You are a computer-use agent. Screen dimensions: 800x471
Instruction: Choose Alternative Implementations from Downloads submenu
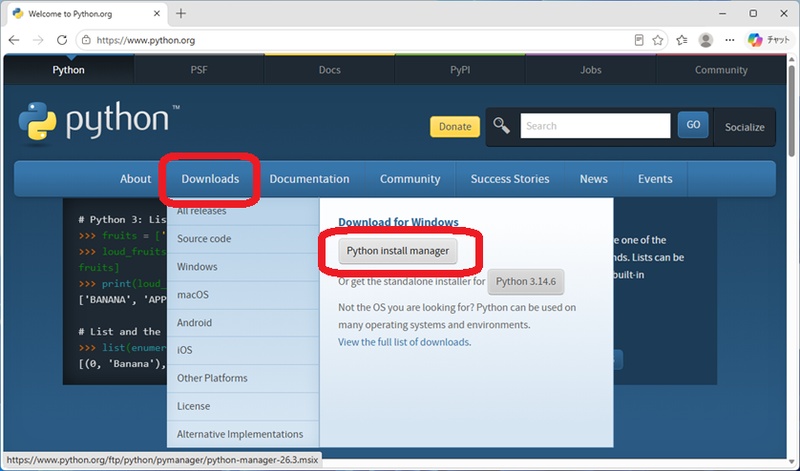[243, 434]
